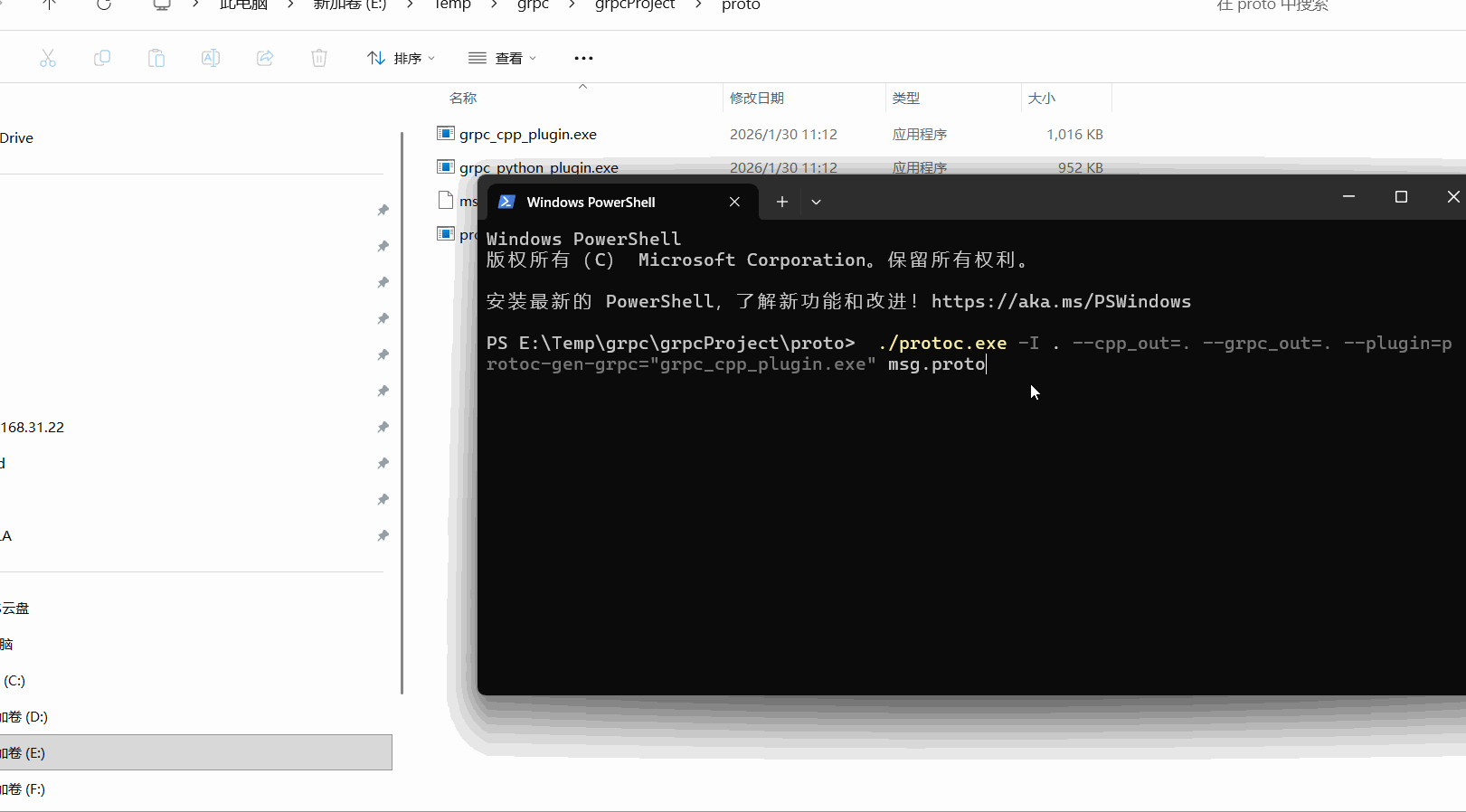This screenshot has height=812, width=1466.
Task: Select the (F:) drive in sidebar
Action: tap(24, 788)
